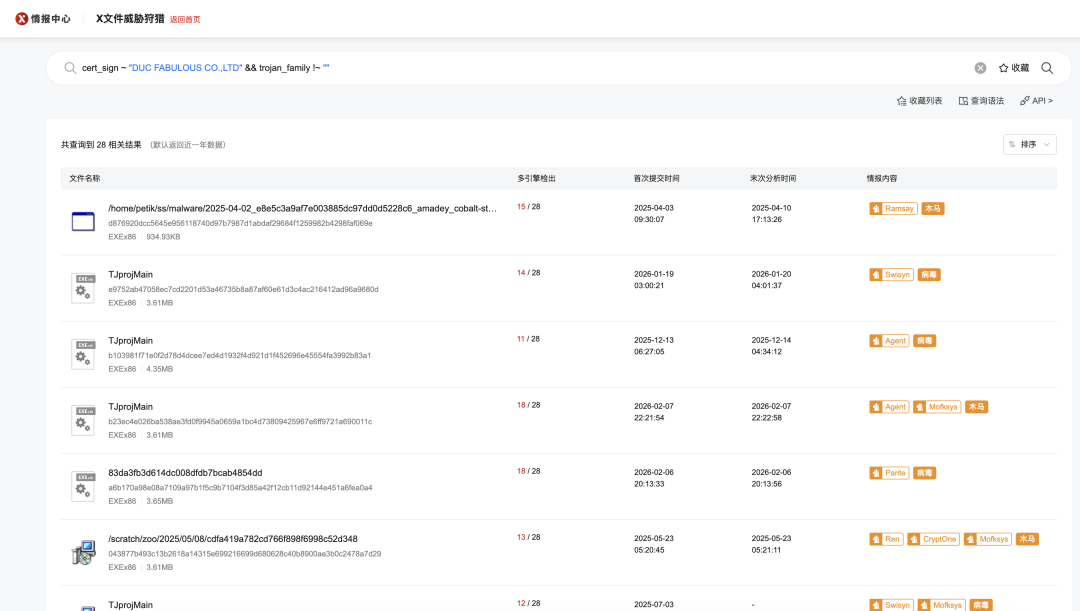Screen dimensions: 1080x611
Task: Click the Agent tag in the 2026-02-07 row
Action: pyautogui.click(x=889, y=406)
